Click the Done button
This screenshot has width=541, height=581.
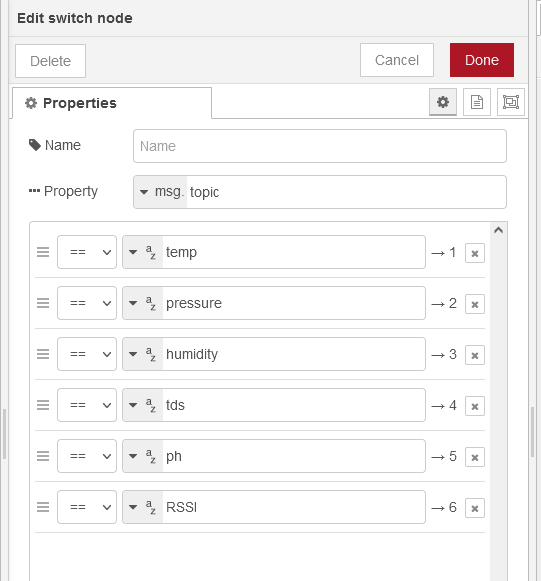(482, 60)
